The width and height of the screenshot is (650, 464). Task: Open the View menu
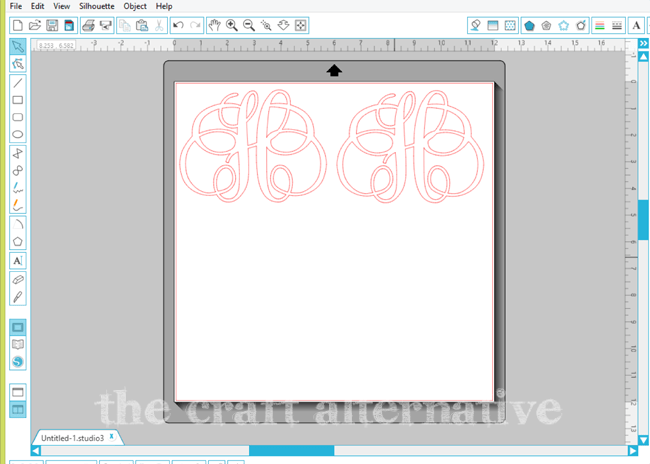pos(61,6)
